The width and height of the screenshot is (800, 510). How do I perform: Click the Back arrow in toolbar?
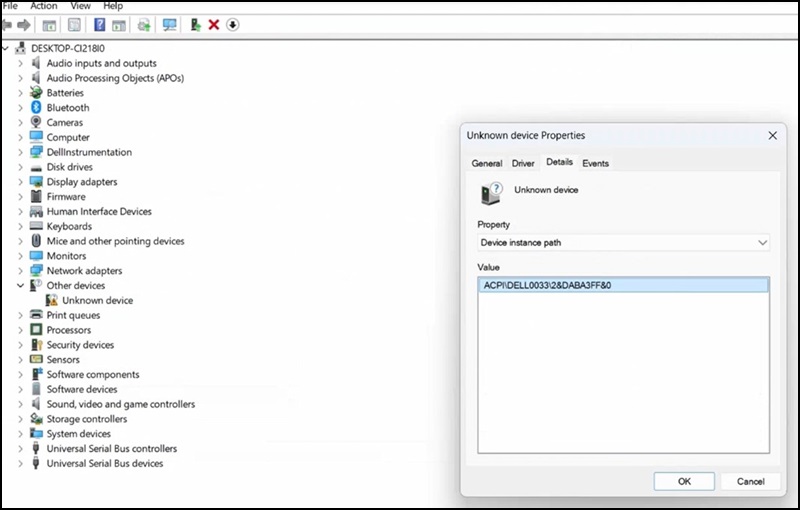(x=8, y=25)
